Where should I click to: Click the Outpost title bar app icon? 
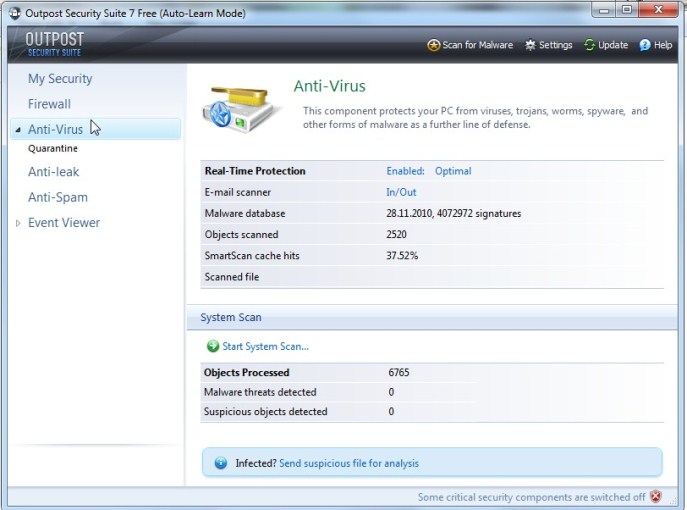tap(14, 13)
